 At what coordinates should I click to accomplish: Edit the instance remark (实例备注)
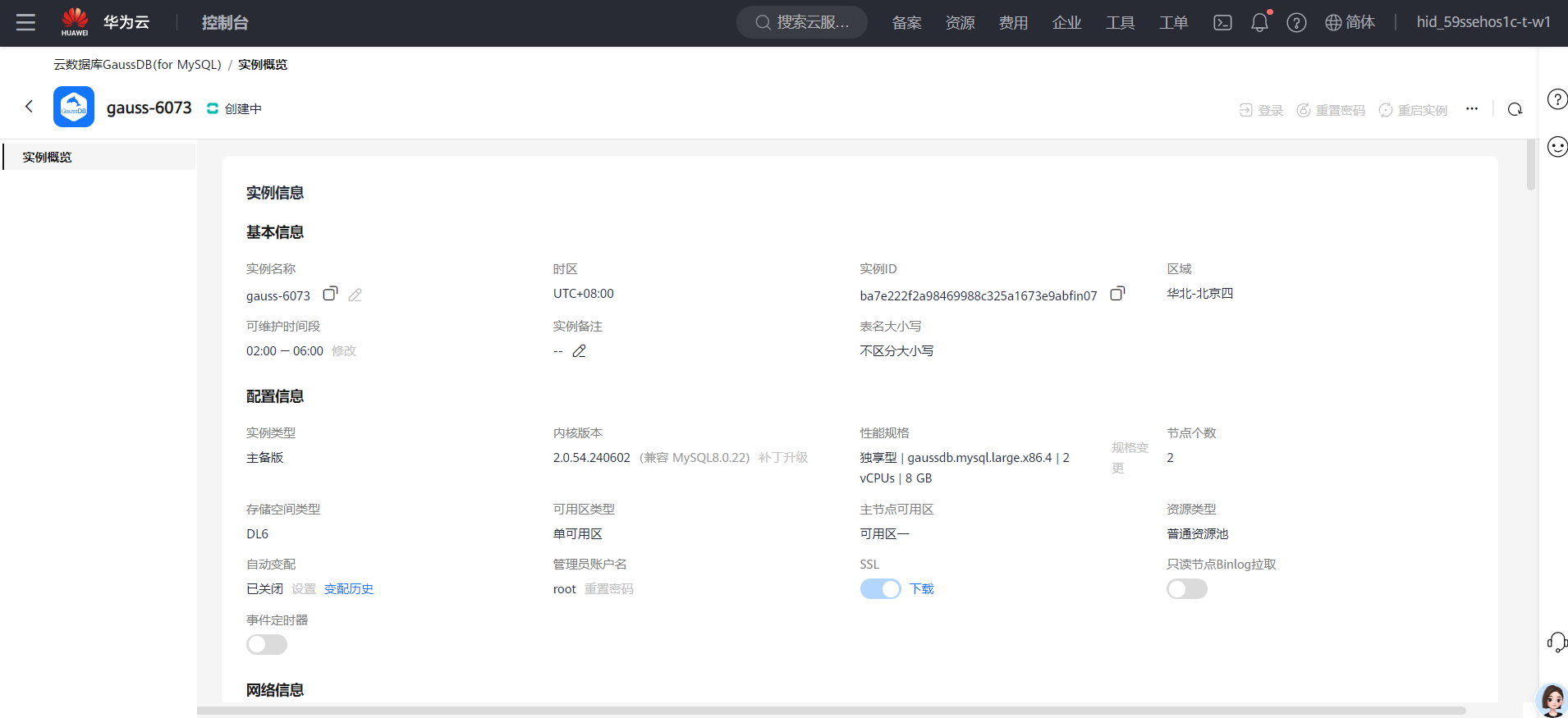click(579, 351)
